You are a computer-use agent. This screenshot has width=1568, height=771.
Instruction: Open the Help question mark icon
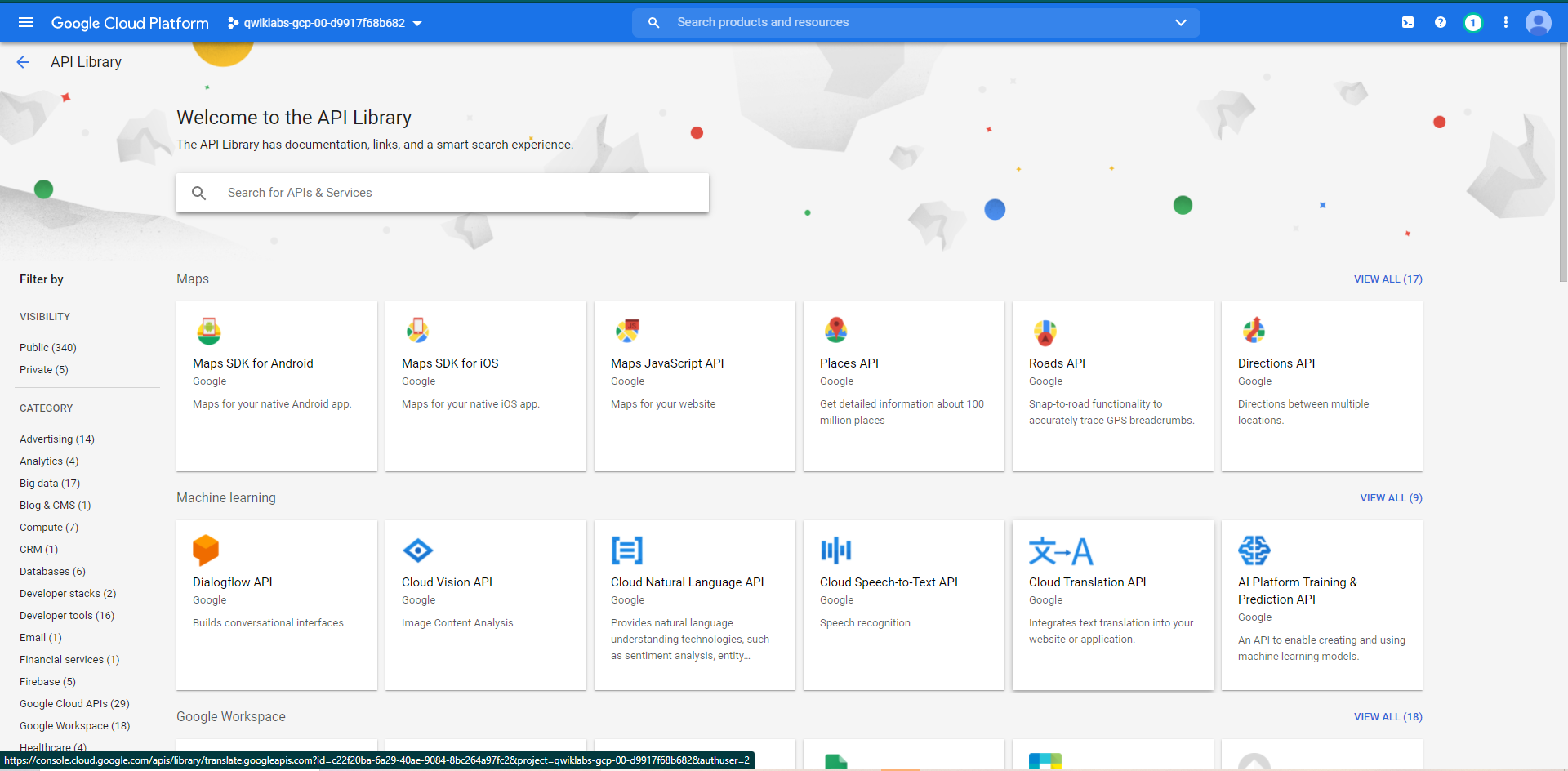1441,23
